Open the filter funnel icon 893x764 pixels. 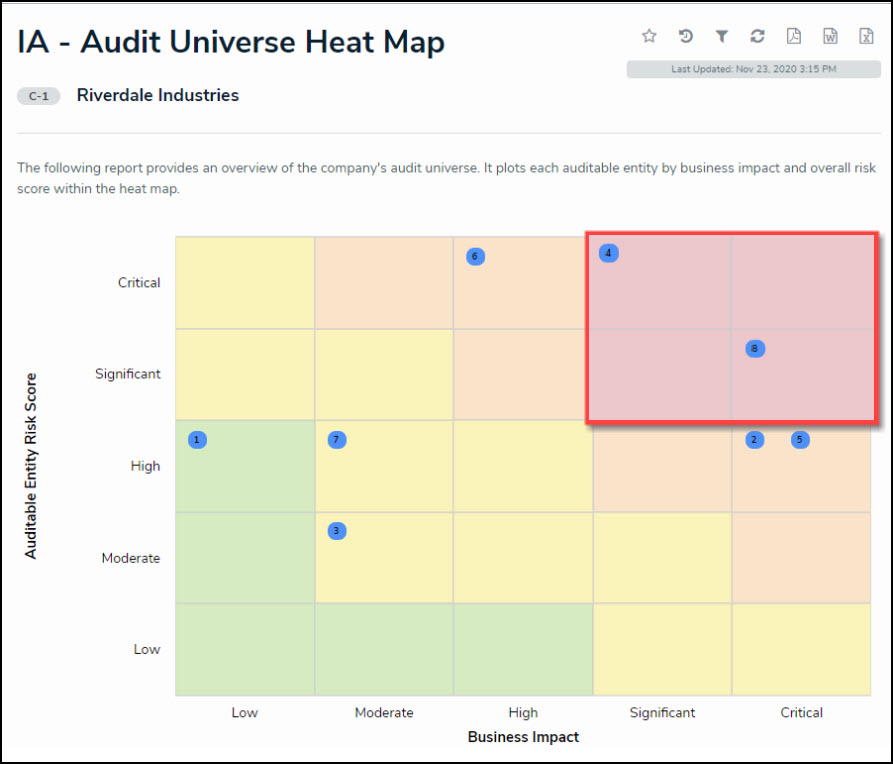coord(721,36)
